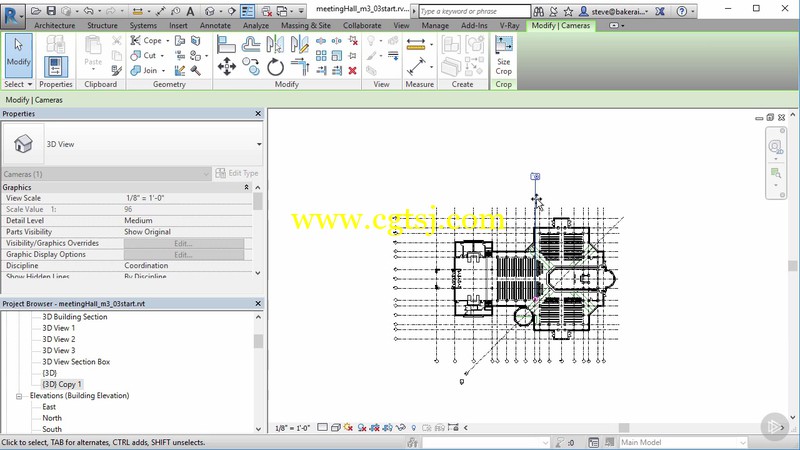Select the Trim/Extend to Corner tool
The image size is (800, 450).
pos(300,67)
